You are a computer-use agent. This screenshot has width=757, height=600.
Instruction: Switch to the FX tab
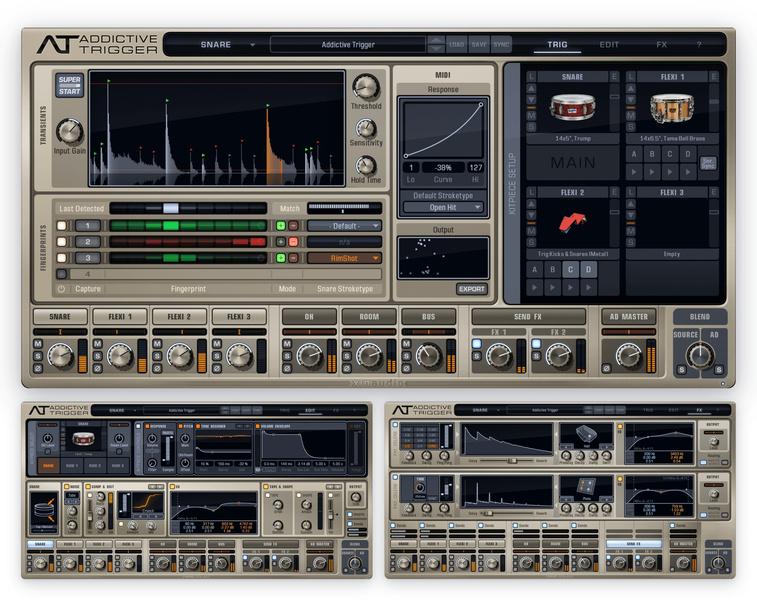pos(661,44)
